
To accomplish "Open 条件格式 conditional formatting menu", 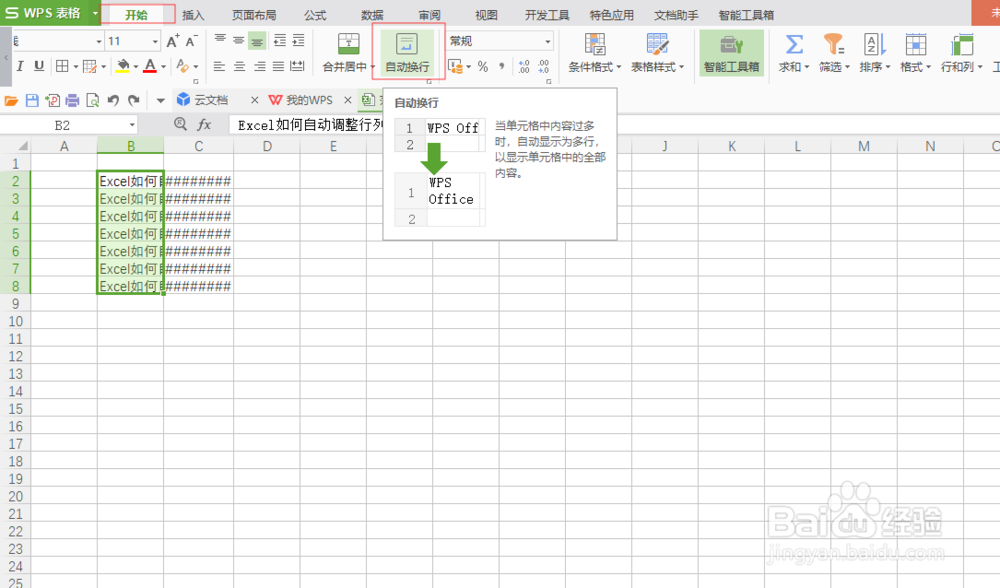I will click(x=595, y=53).
